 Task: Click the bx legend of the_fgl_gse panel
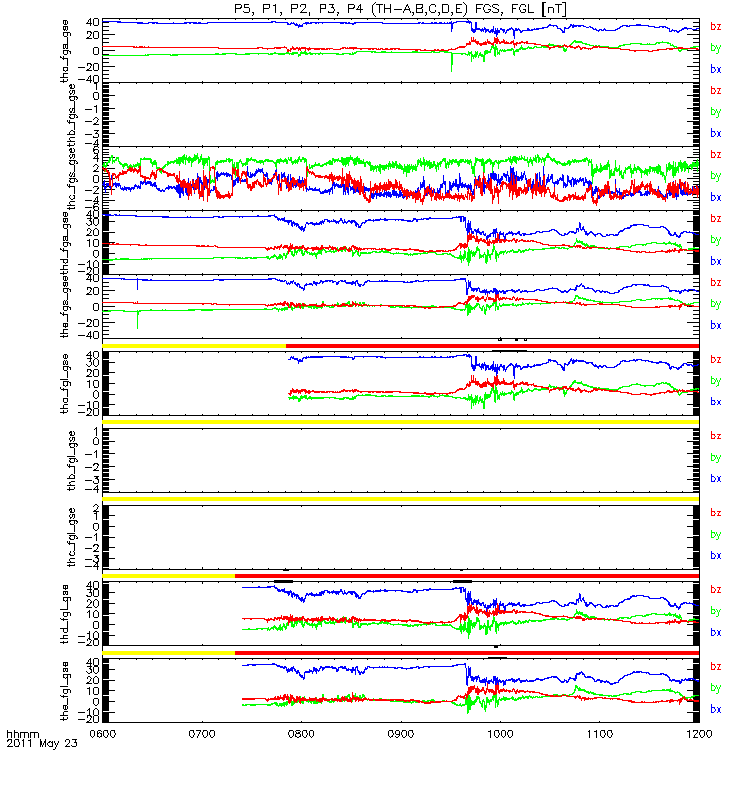(x=716, y=710)
